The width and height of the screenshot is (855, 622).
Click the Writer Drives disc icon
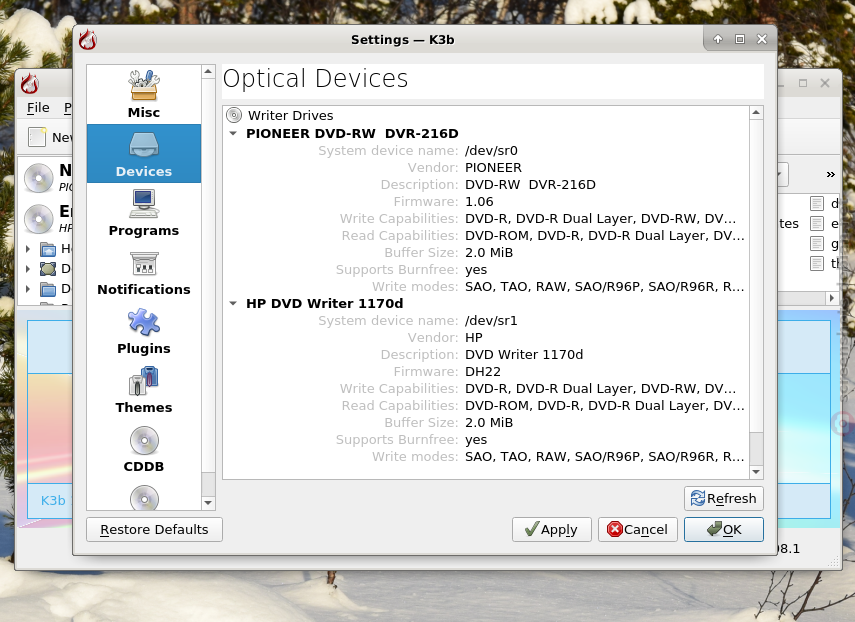click(x=234, y=115)
